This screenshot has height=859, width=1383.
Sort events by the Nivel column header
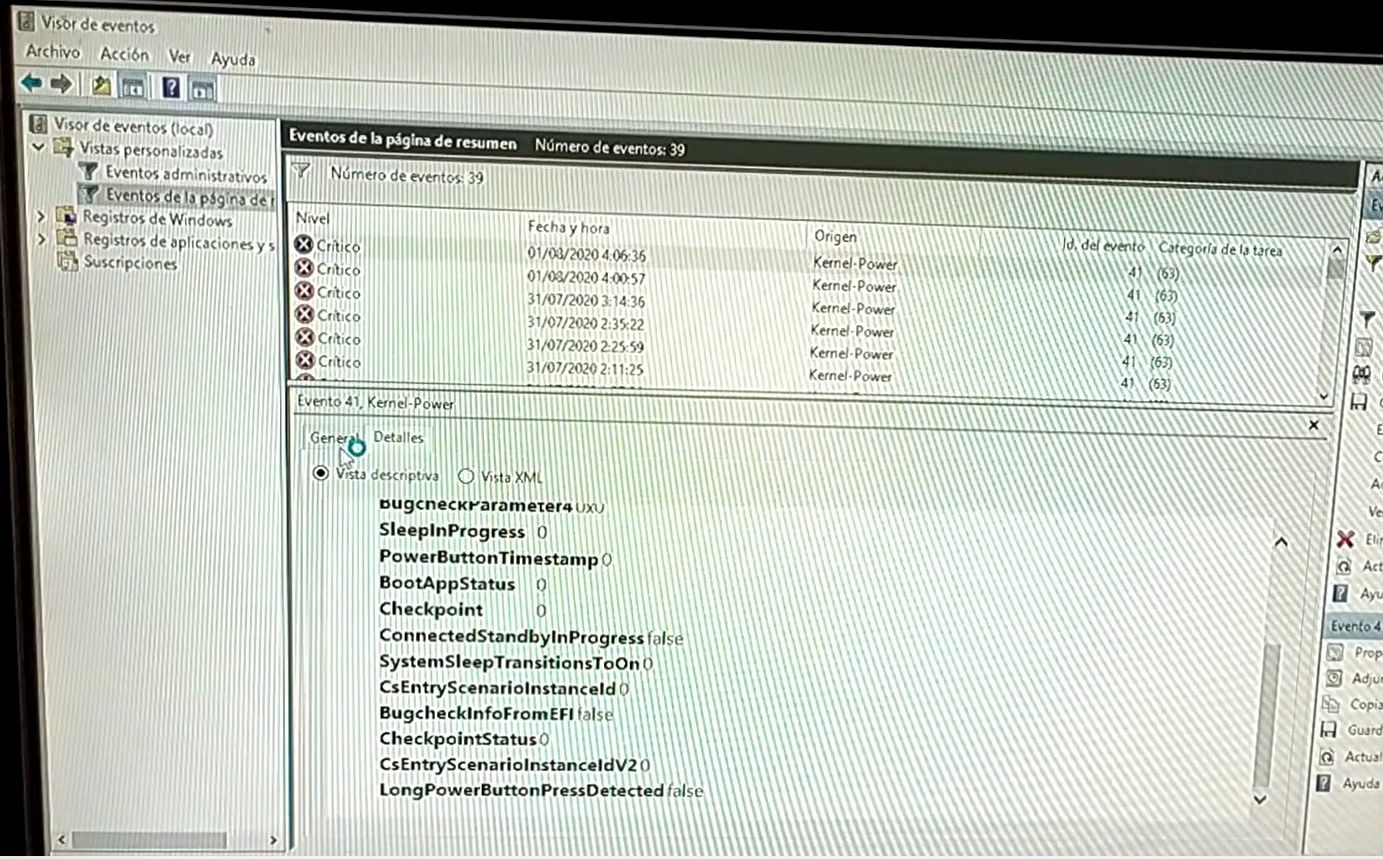pos(314,218)
